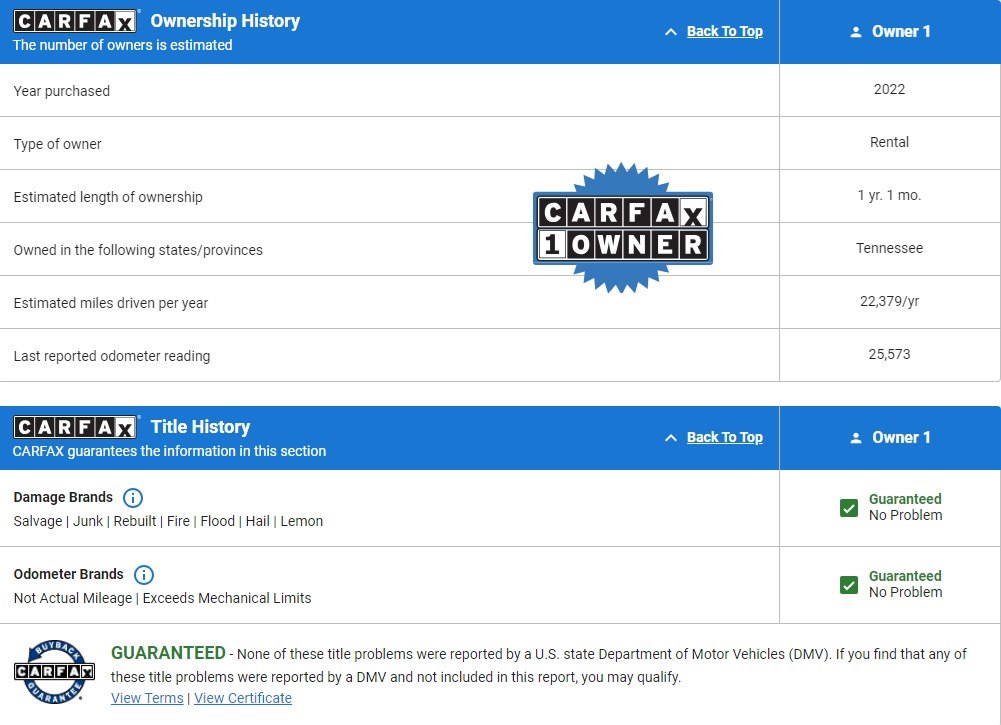The width and height of the screenshot is (1001, 725).
Task: Click the 'Odometer Brands' heading
Action: 68,574
